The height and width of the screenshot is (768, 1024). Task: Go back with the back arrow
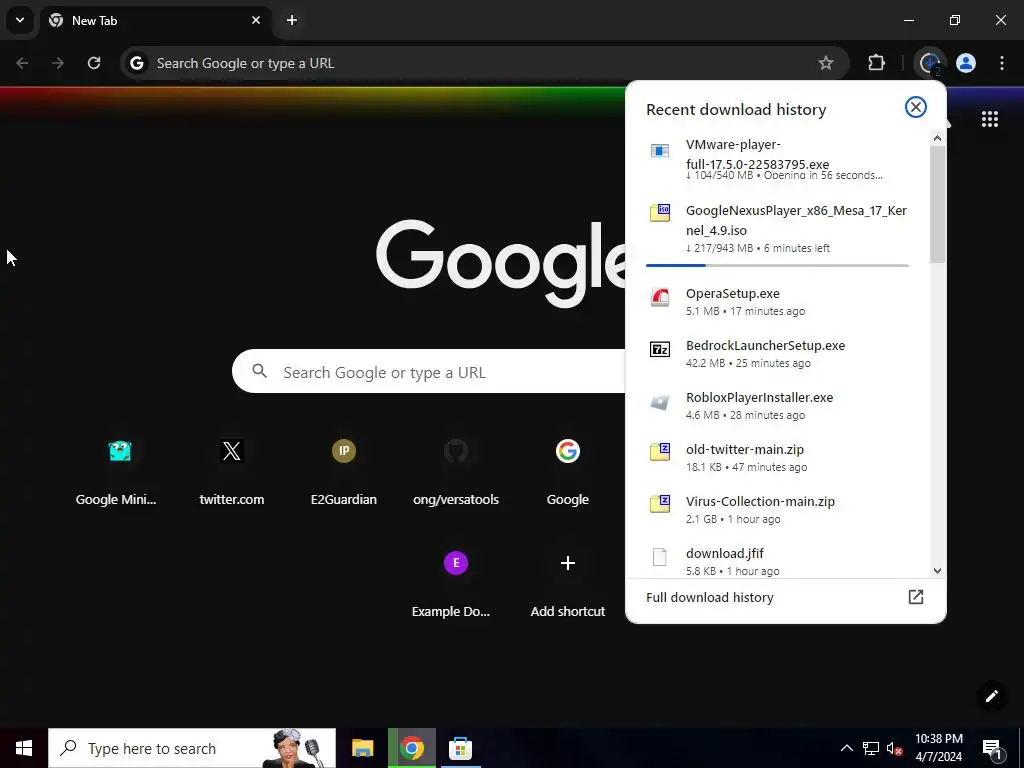point(22,63)
